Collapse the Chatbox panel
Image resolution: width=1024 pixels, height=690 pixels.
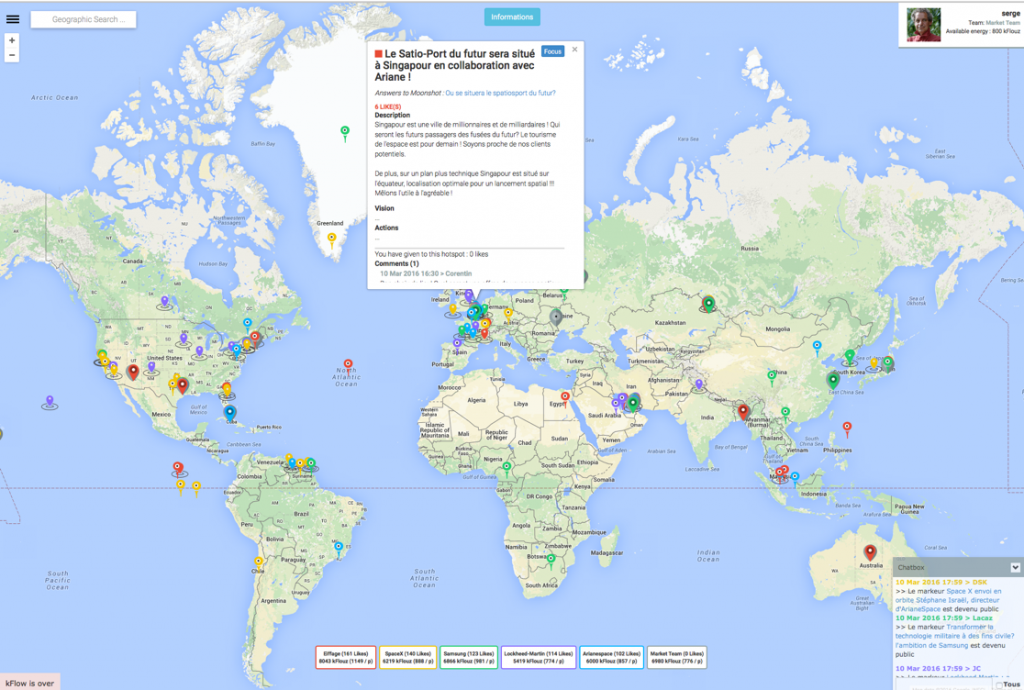tap(1014, 567)
